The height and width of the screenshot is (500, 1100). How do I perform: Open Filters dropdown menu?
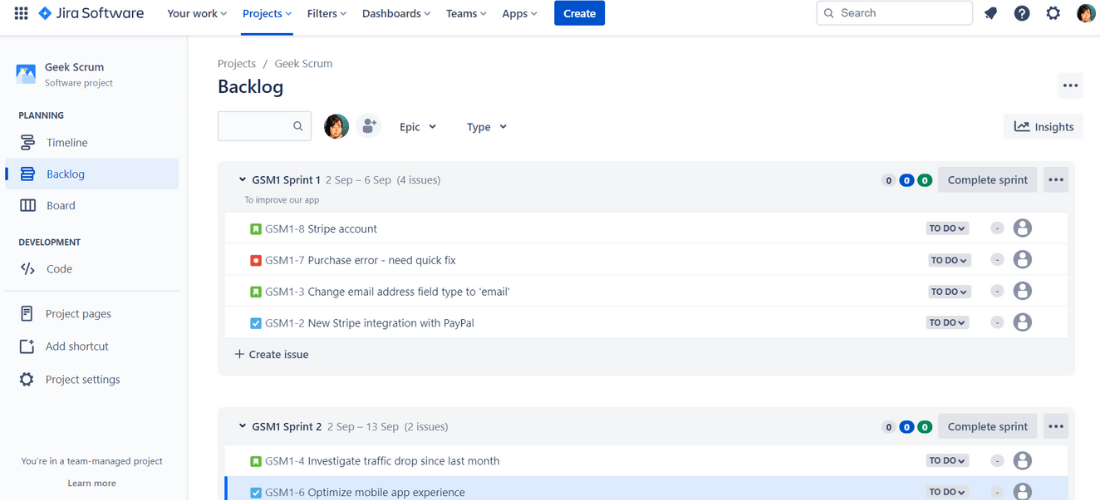(x=327, y=13)
